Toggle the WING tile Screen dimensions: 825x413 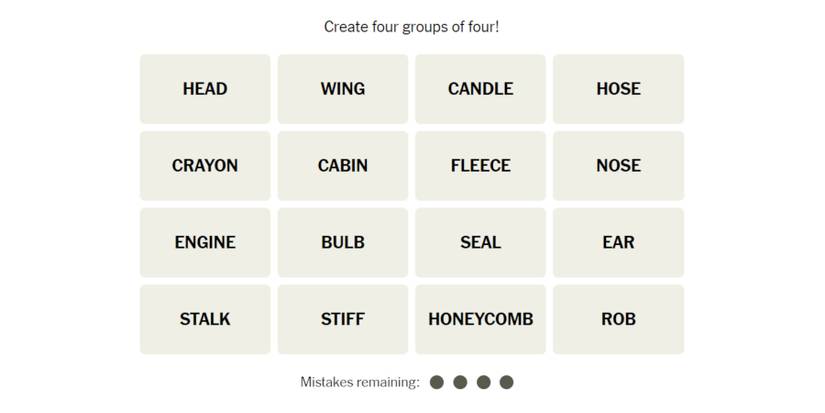click(343, 89)
